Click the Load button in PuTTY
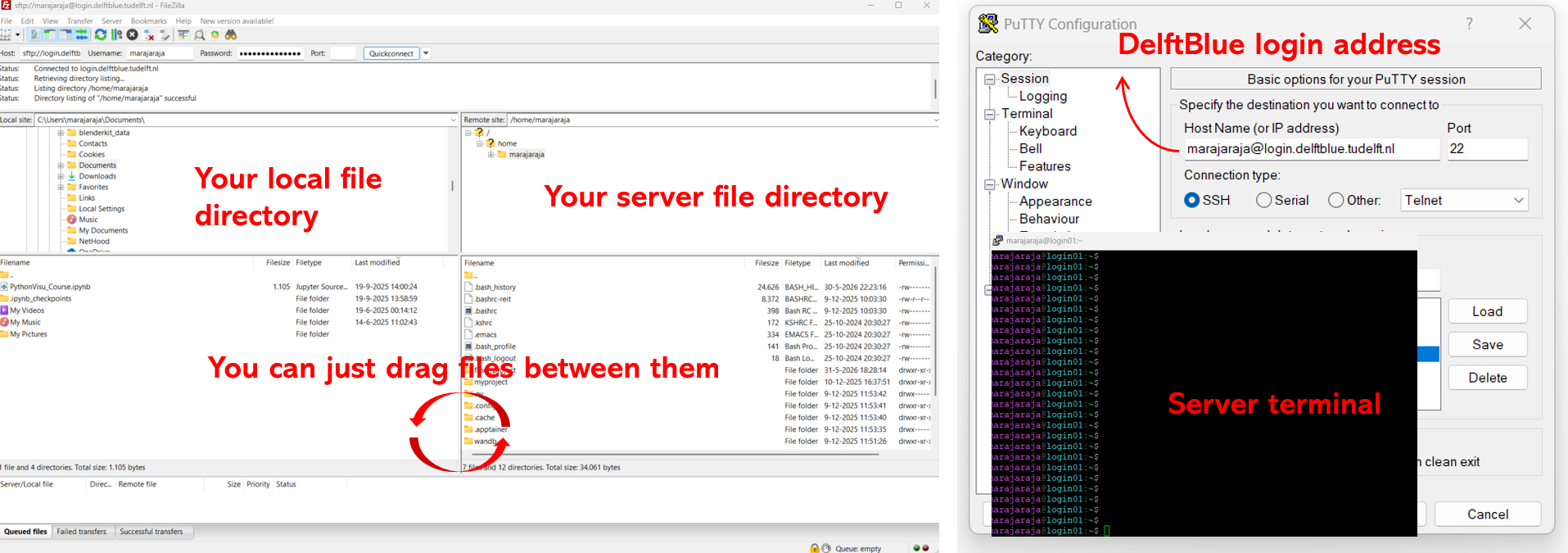The image size is (1568, 553). click(x=1488, y=311)
